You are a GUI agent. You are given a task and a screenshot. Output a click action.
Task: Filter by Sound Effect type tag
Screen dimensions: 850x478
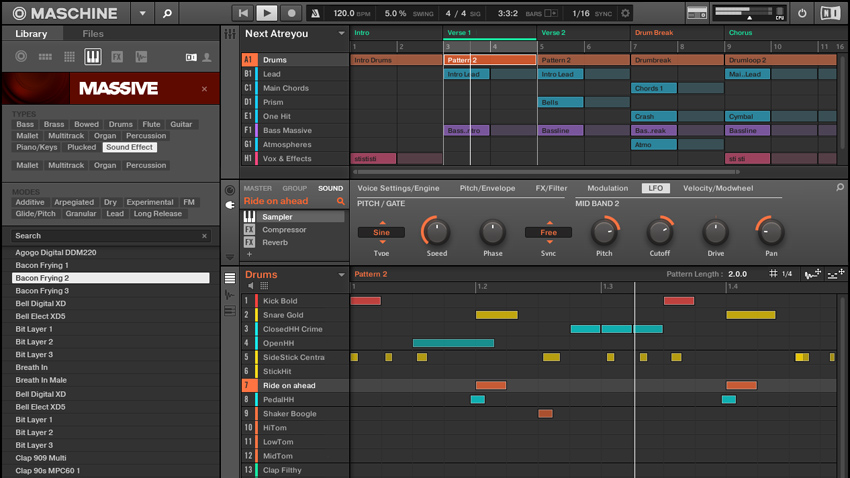click(x=130, y=147)
